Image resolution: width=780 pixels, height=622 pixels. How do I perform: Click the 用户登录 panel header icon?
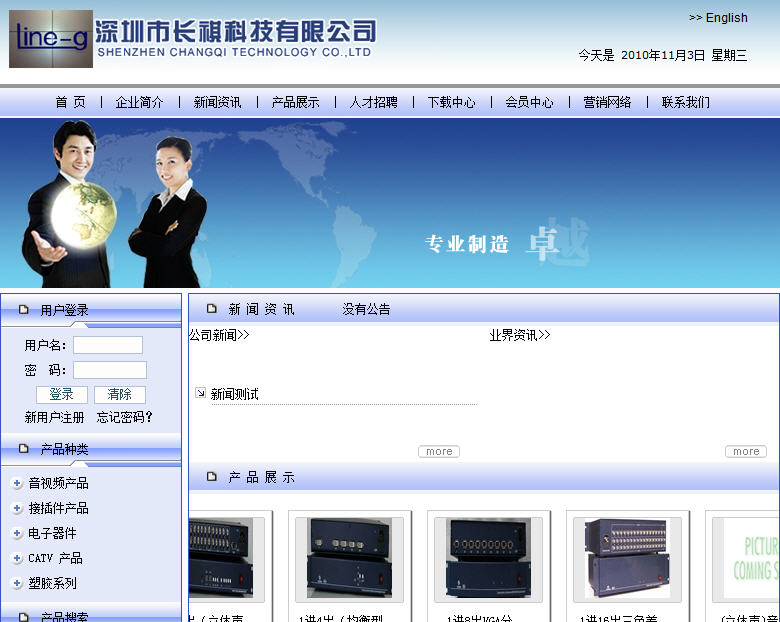pos(24,310)
